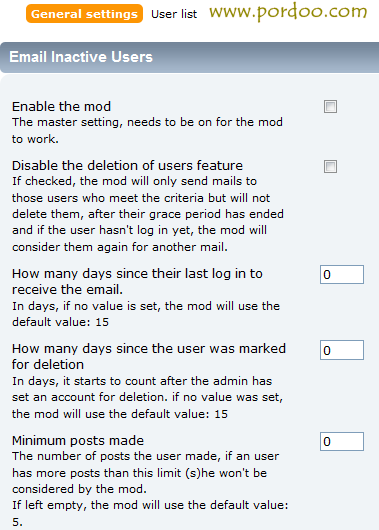Check Disable the deletion of users feature
This screenshot has height=530, width=379.
tap(330, 166)
